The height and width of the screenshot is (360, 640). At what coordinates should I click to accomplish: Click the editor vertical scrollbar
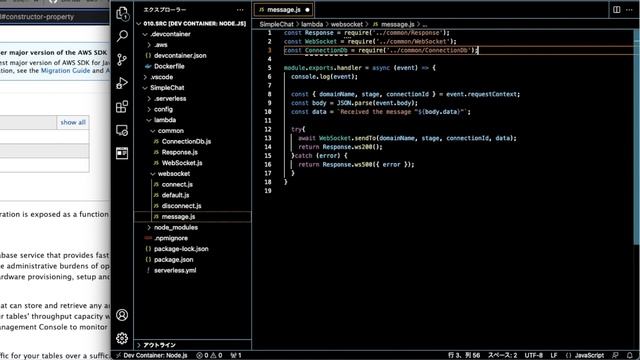[x=636, y=137]
